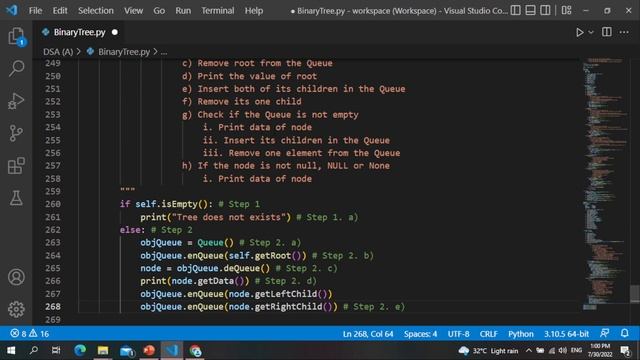
Task: Open the File menu
Action: 35,11
